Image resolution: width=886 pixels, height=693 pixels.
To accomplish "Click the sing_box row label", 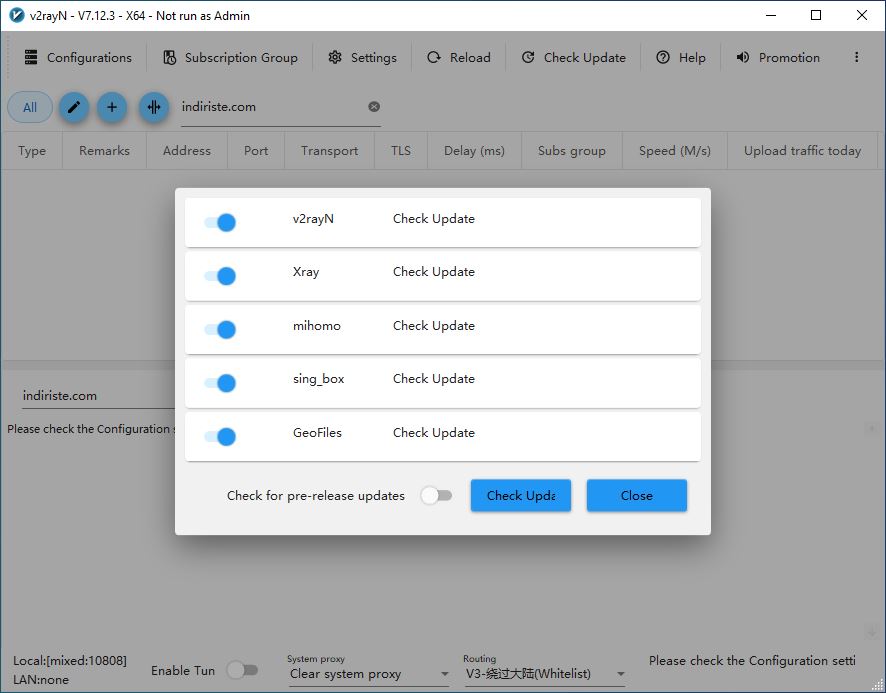I will 318,379.
